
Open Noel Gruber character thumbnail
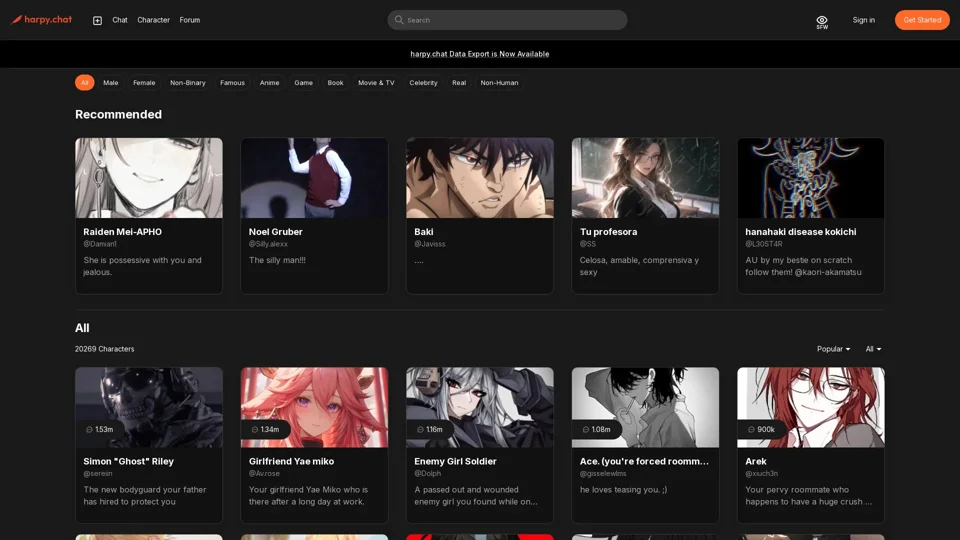coord(314,178)
